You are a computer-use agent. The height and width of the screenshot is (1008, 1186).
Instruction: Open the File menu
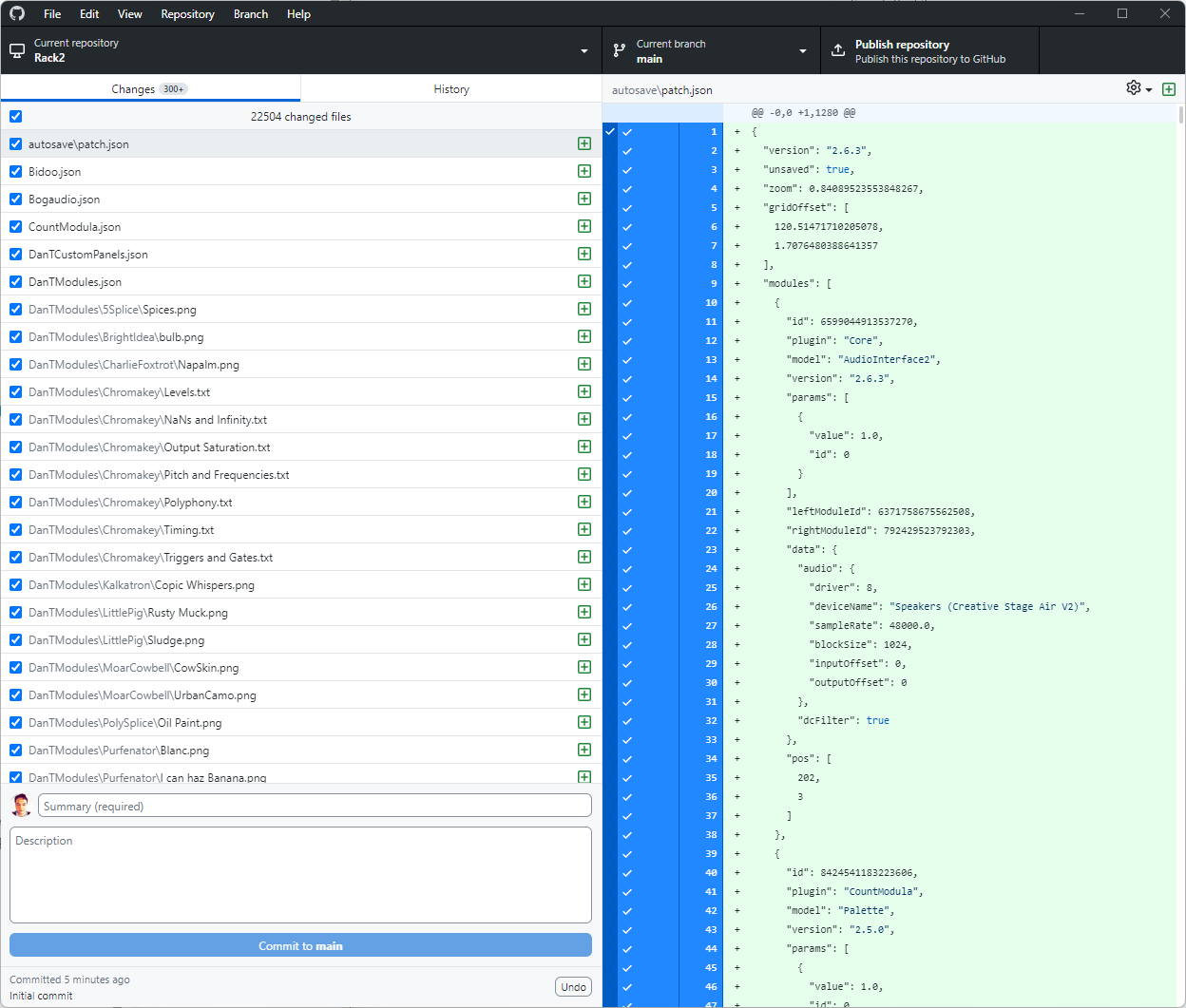point(52,13)
